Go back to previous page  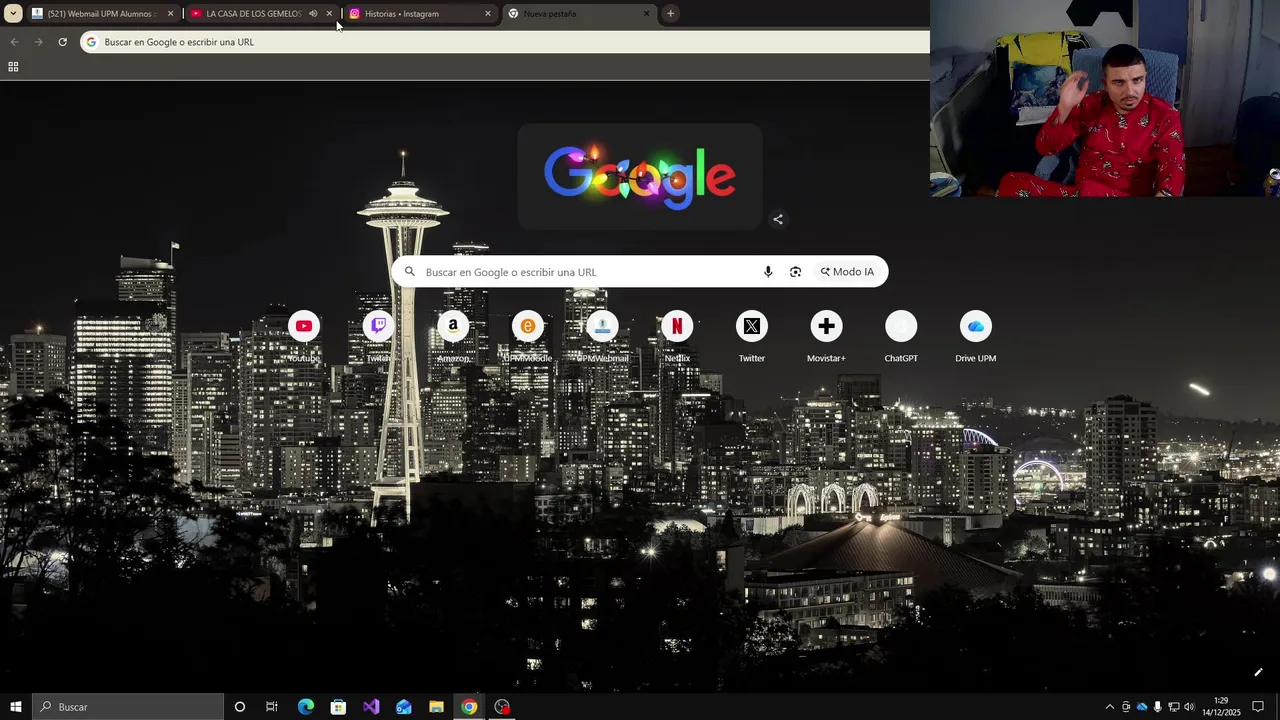pyautogui.click(x=14, y=42)
